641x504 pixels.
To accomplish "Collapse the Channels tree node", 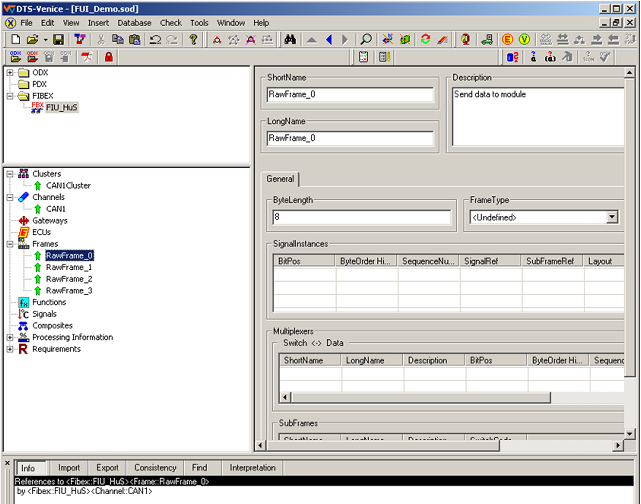I will point(10,197).
